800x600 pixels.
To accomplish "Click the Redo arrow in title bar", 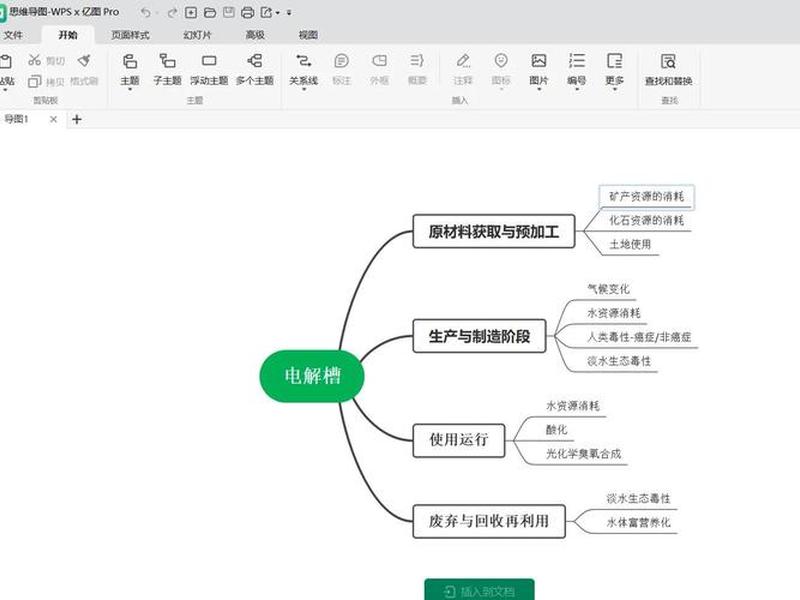I will [172, 13].
